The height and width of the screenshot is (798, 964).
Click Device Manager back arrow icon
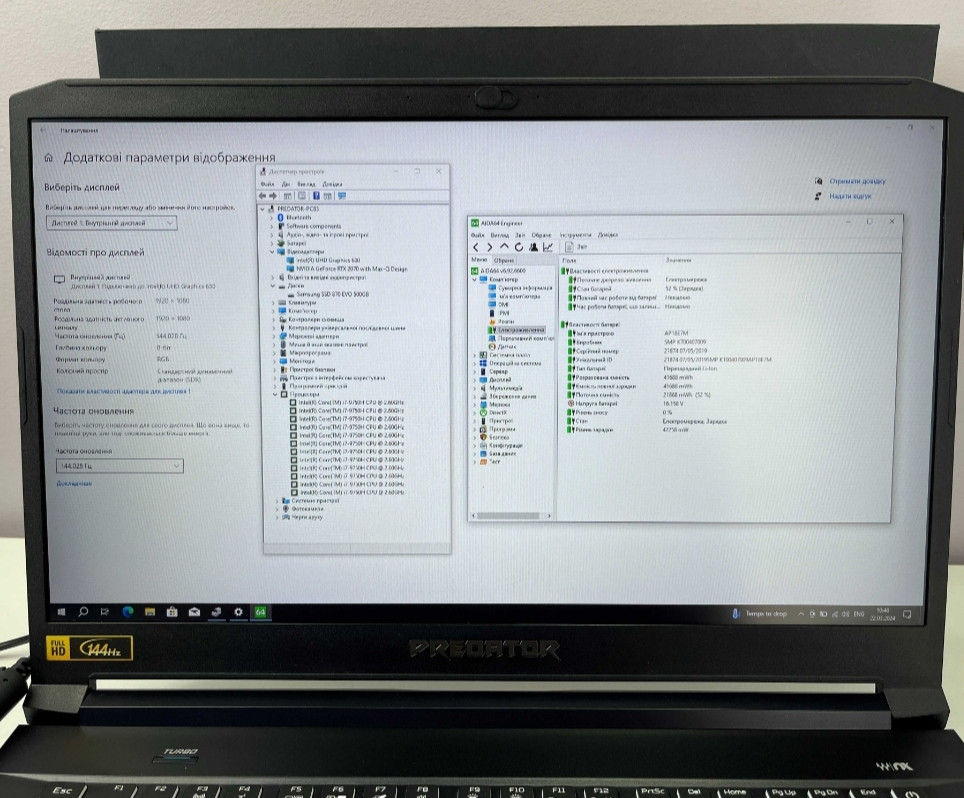pos(263,196)
